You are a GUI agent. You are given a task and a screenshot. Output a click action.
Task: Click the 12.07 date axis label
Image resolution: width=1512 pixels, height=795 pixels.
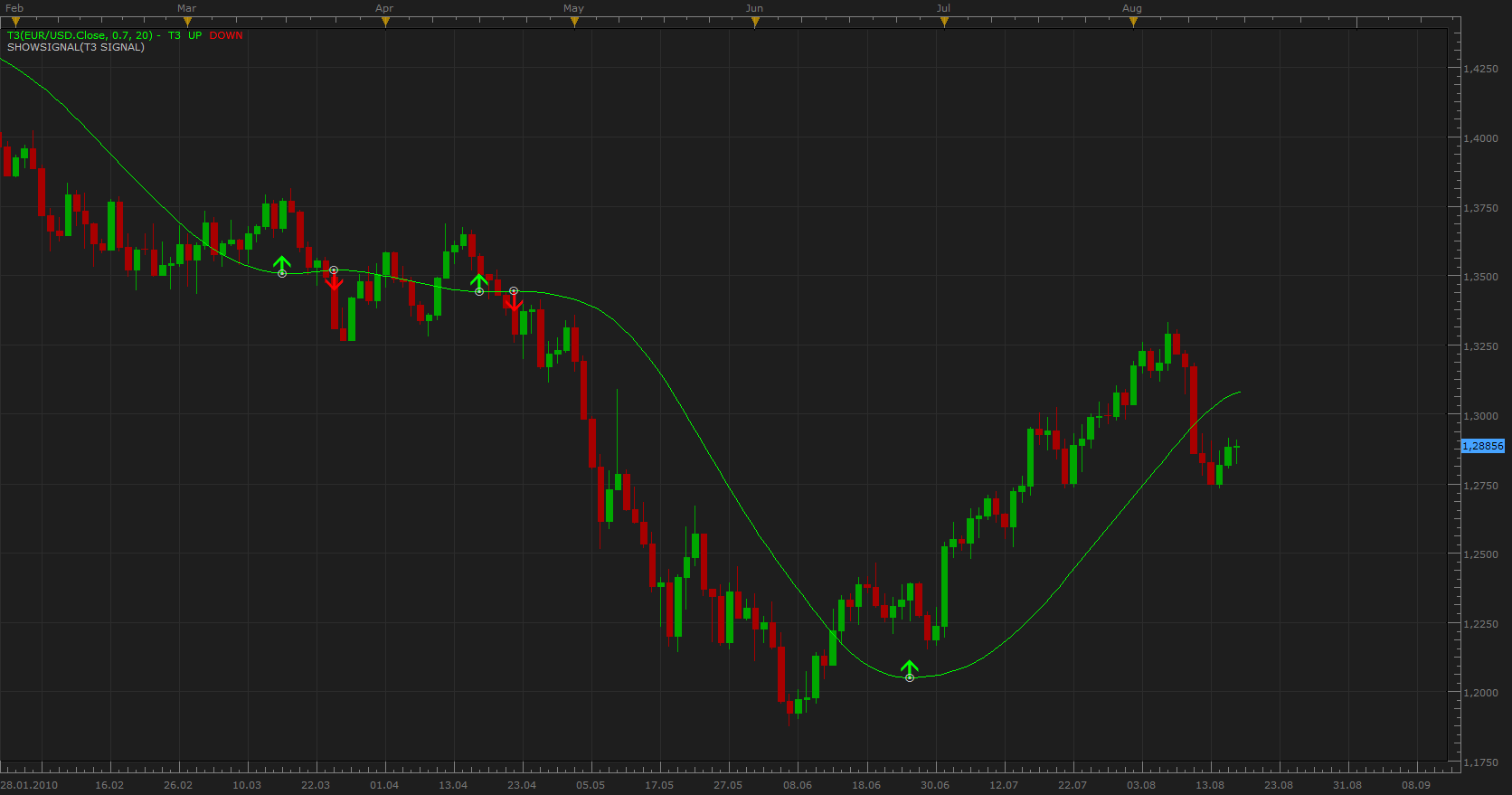pyautogui.click(x=1004, y=785)
